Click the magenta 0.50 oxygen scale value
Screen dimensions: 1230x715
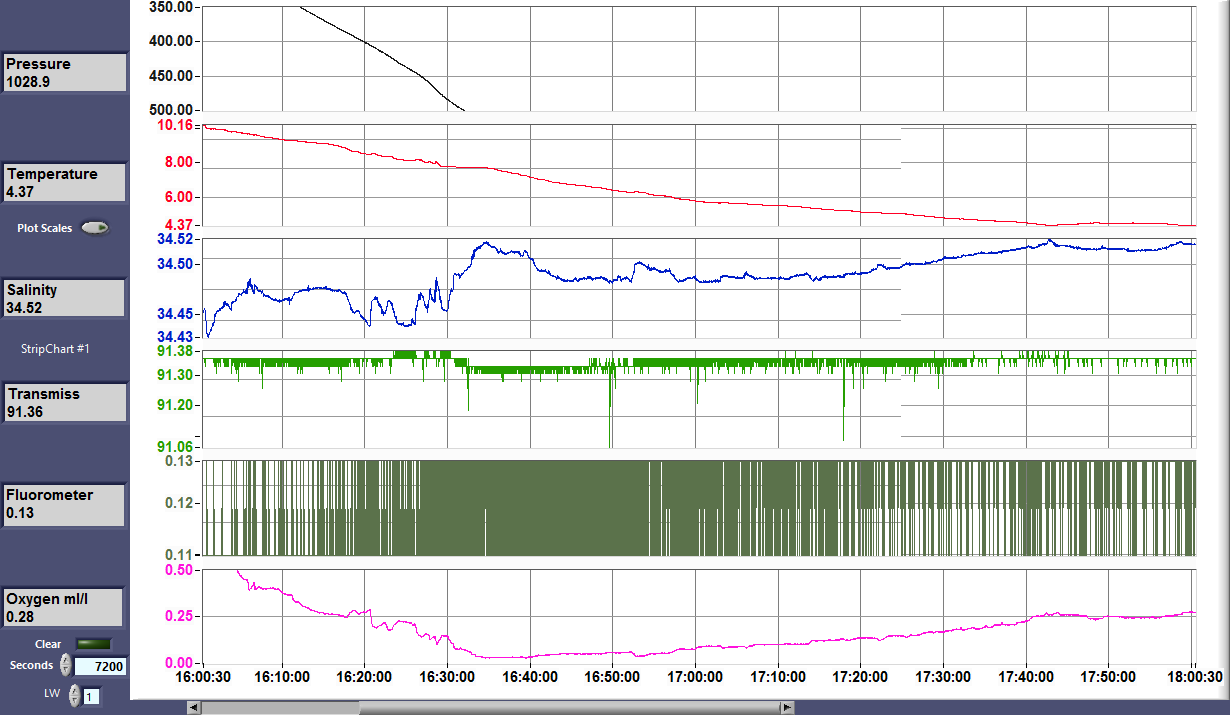pos(180,570)
